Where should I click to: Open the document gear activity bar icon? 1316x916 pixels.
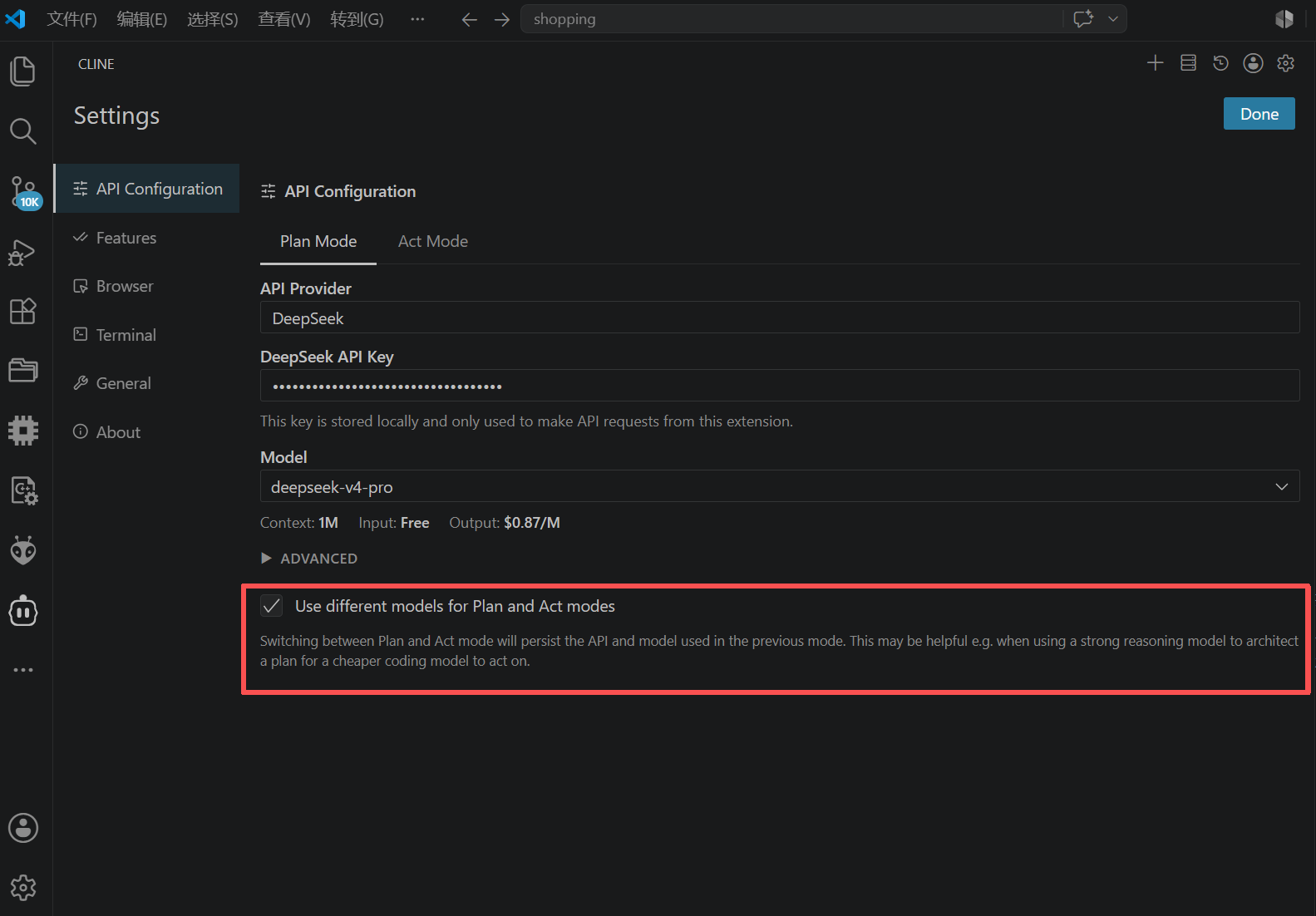[x=24, y=490]
